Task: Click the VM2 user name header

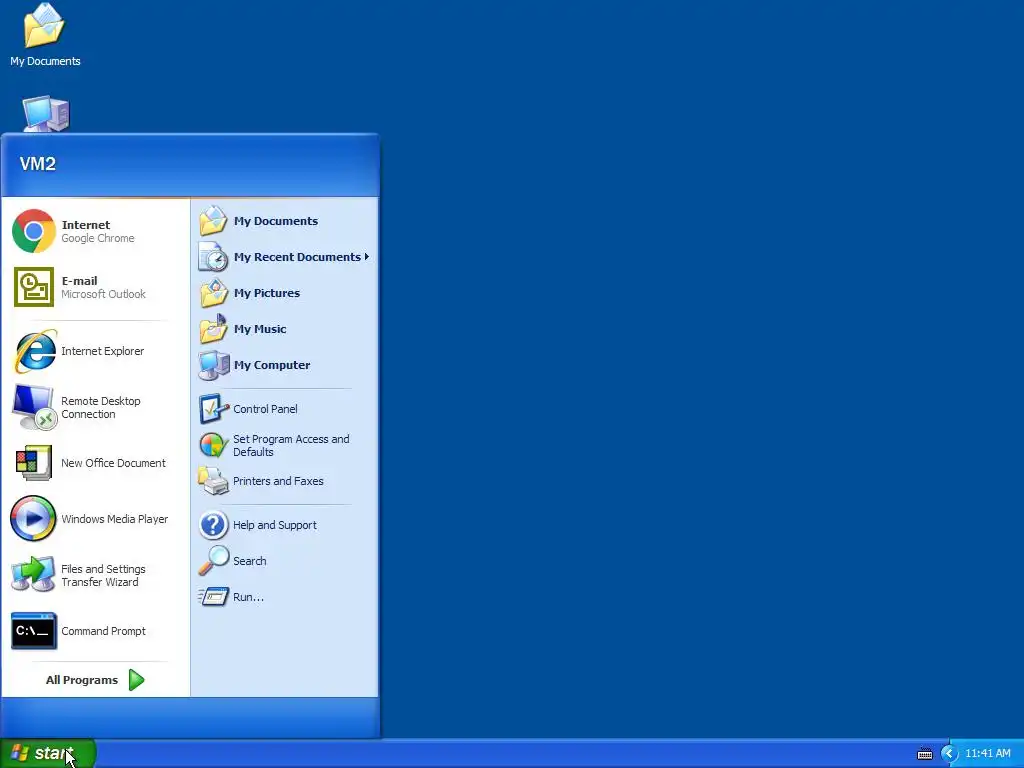Action: tap(37, 163)
